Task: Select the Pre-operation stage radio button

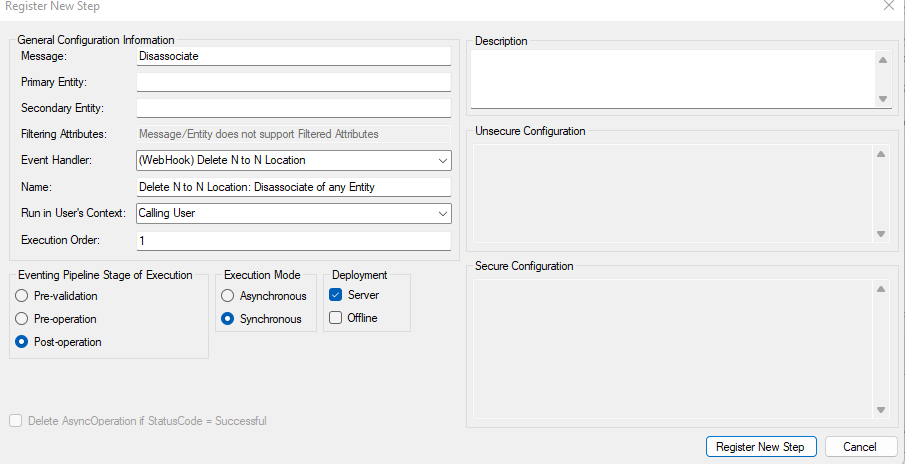Action: click(23, 319)
